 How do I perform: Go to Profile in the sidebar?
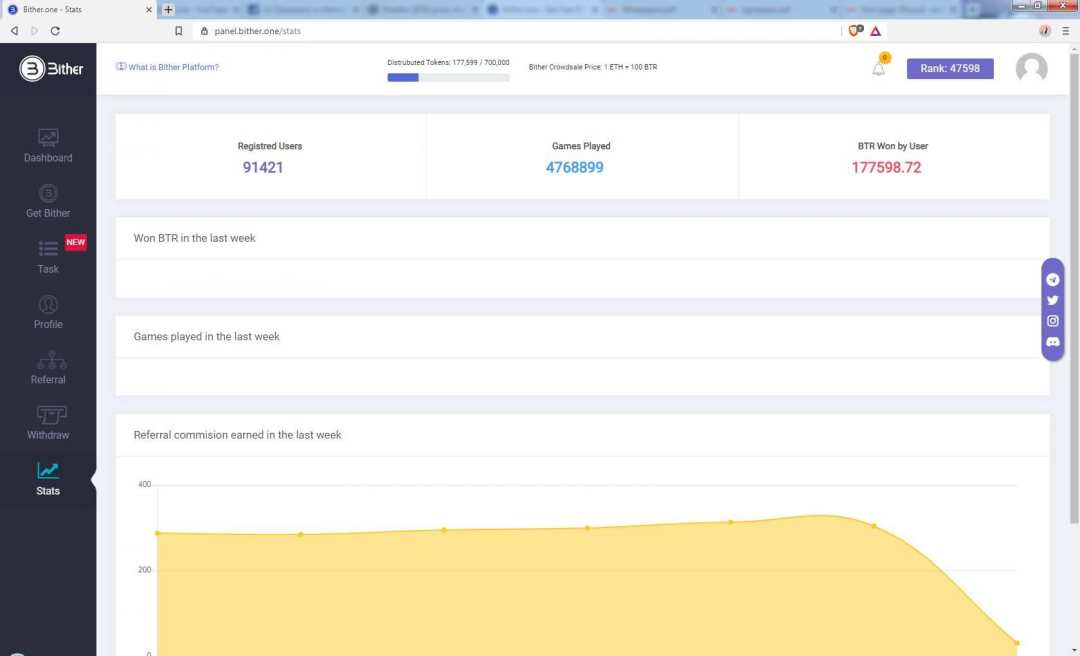pos(48,305)
